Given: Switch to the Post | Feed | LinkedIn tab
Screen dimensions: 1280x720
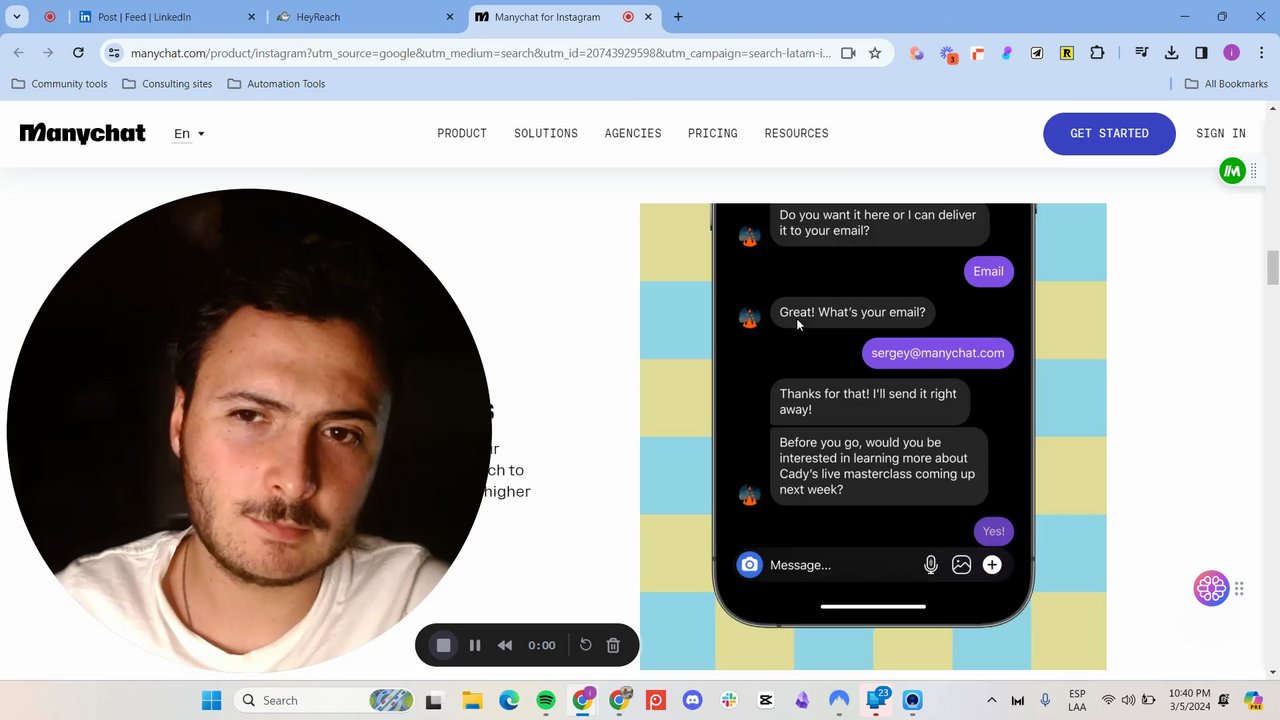Looking at the screenshot, I should point(165,17).
